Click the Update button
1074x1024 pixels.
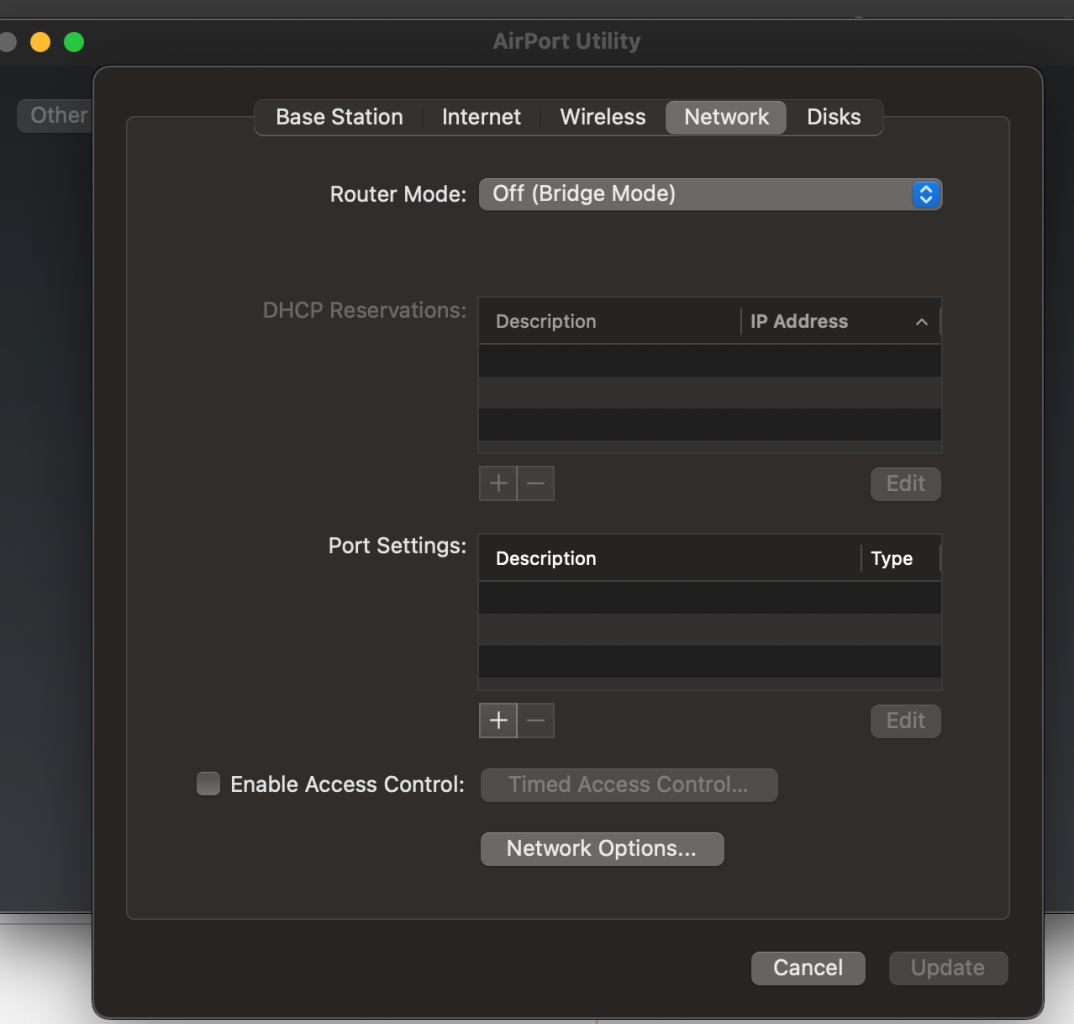(x=948, y=968)
